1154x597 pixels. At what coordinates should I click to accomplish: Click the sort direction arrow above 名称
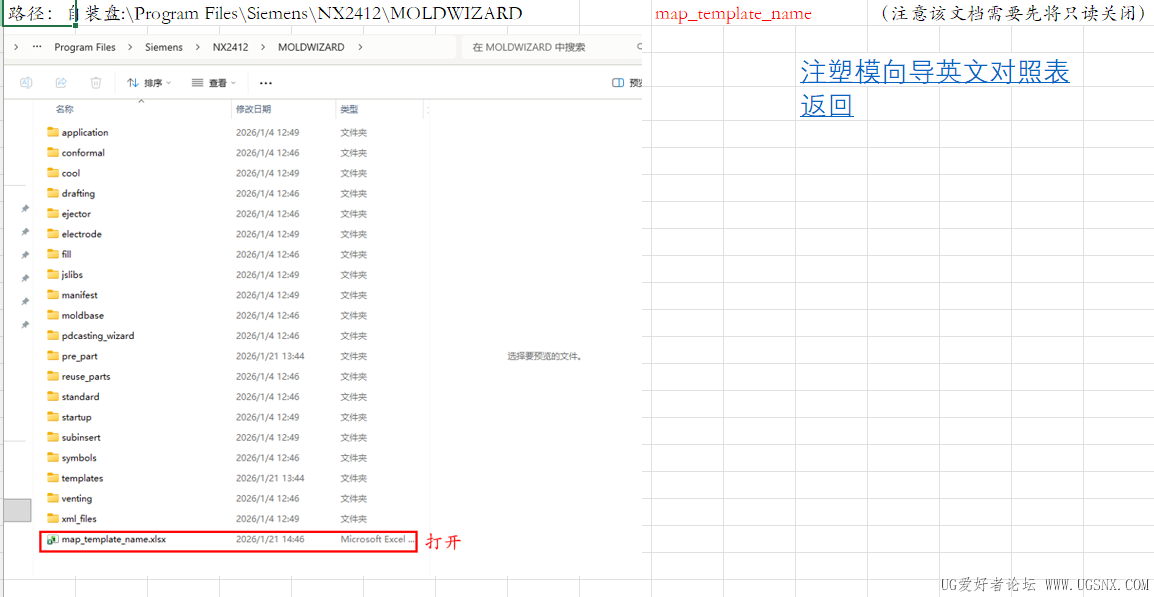click(x=141, y=101)
